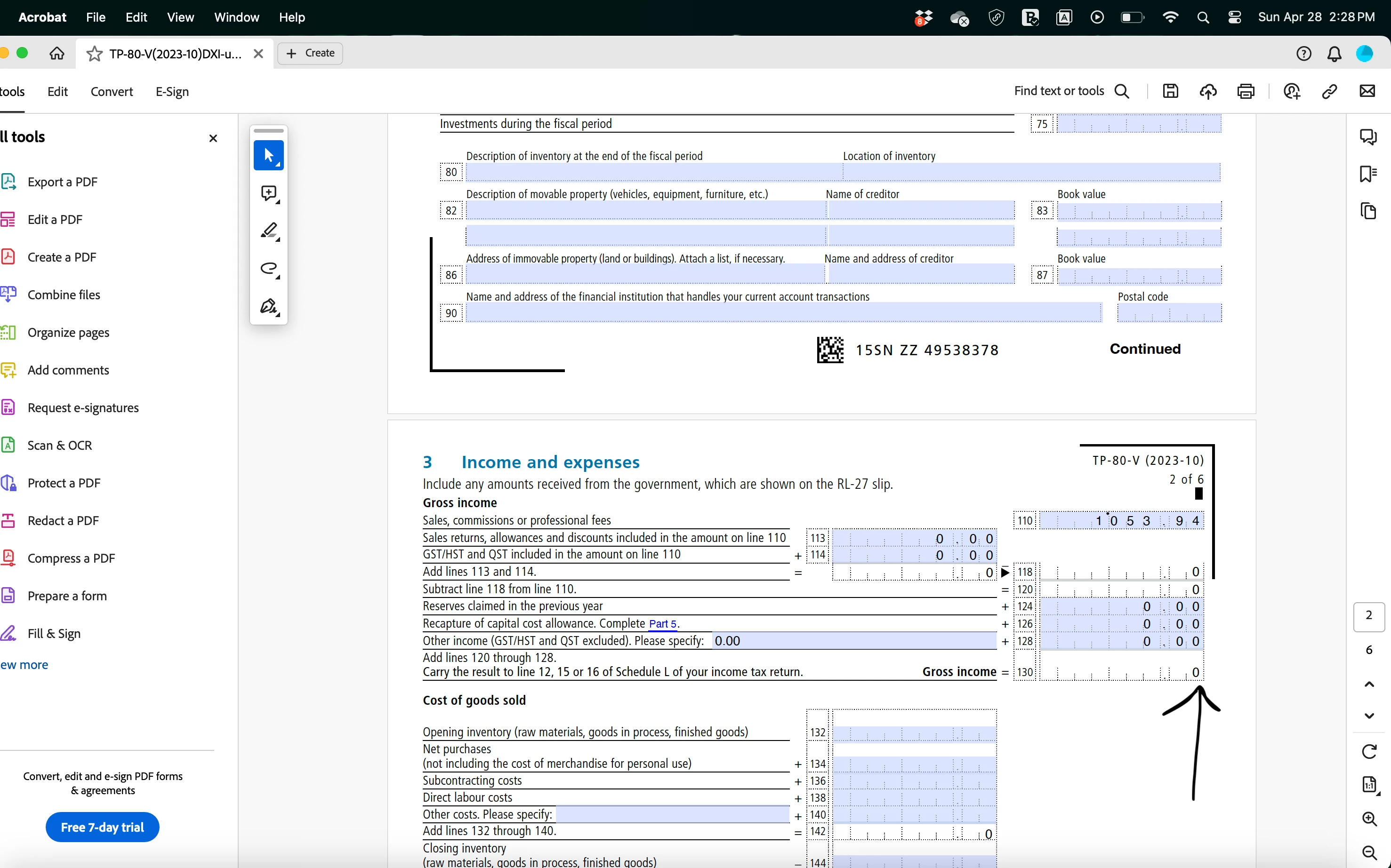Star the TP-80-V document tab

pyautogui.click(x=94, y=54)
